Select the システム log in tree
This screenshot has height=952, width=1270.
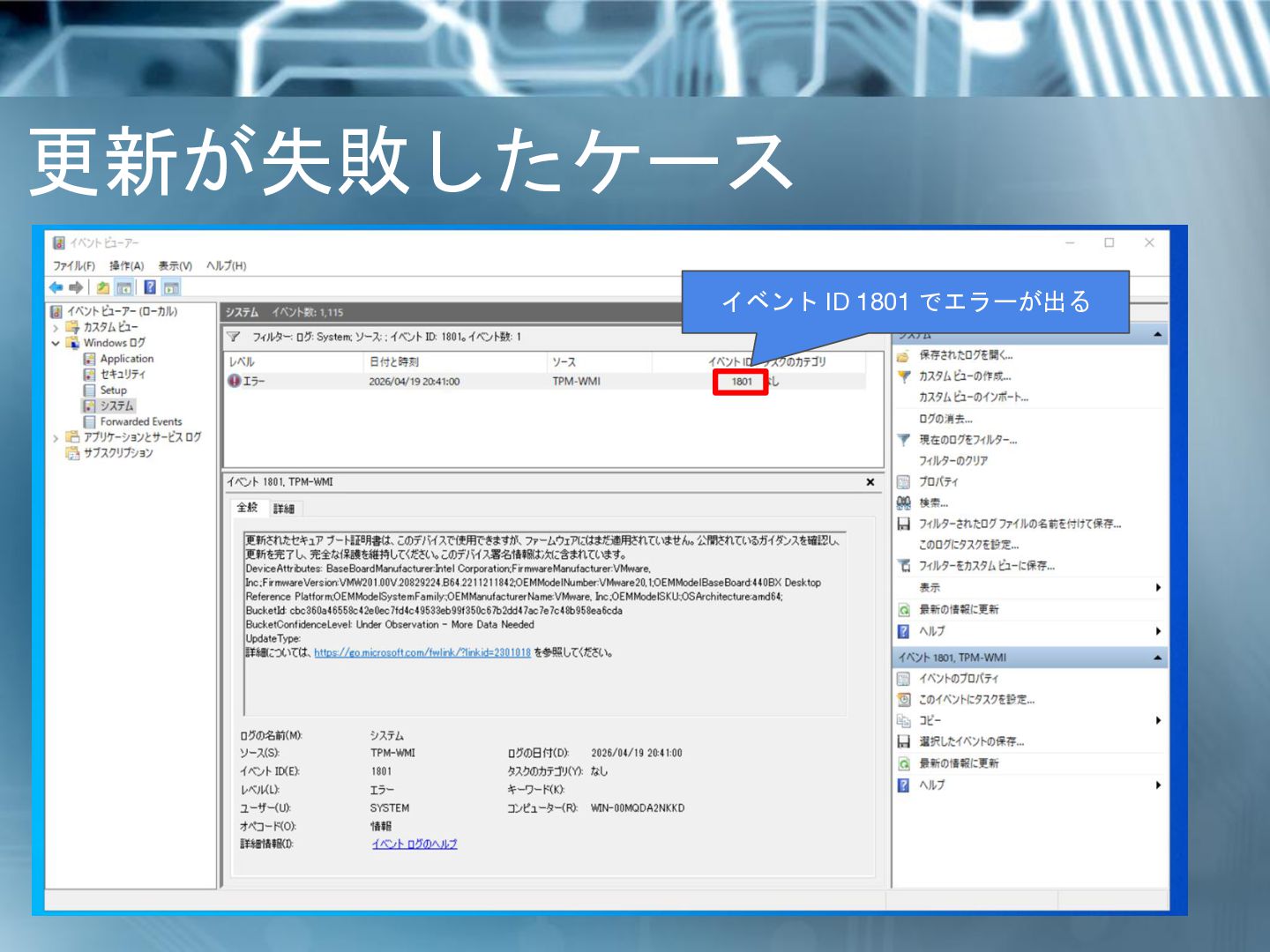[x=116, y=405]
